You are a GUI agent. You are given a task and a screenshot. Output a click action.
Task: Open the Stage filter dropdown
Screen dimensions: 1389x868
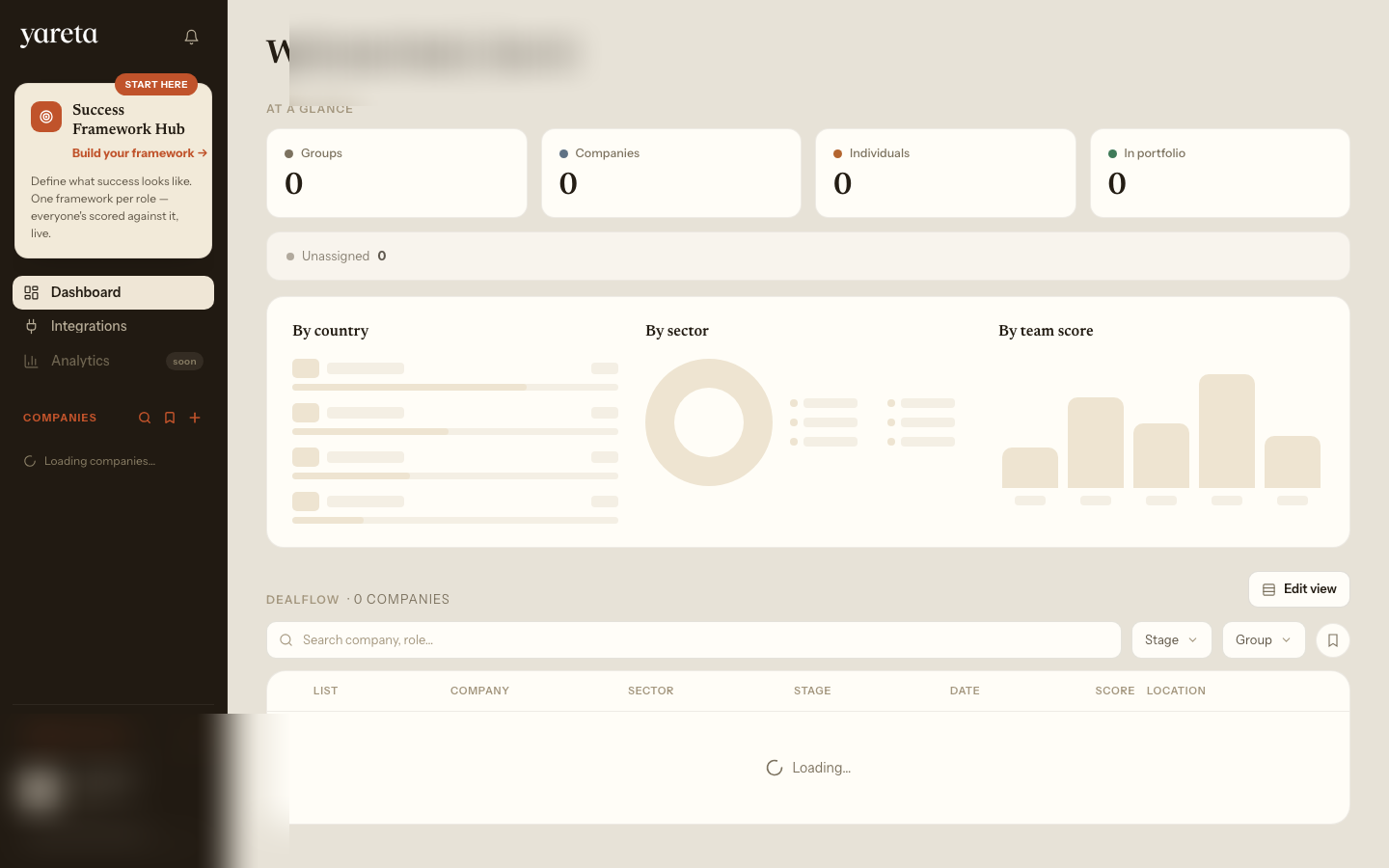[x=1171, y=640]
